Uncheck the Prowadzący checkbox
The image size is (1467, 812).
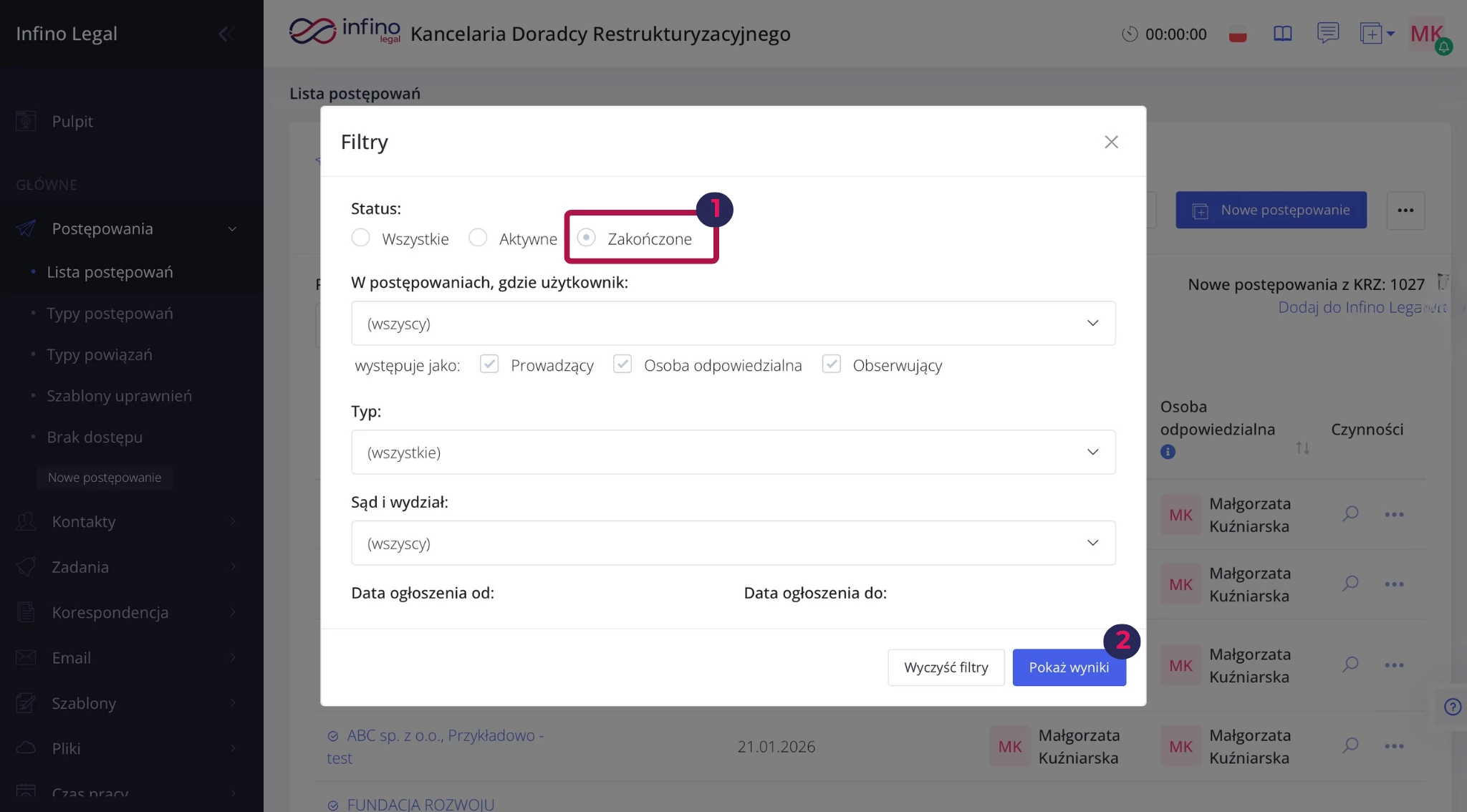pyautogui.click(x=489, y=364)
